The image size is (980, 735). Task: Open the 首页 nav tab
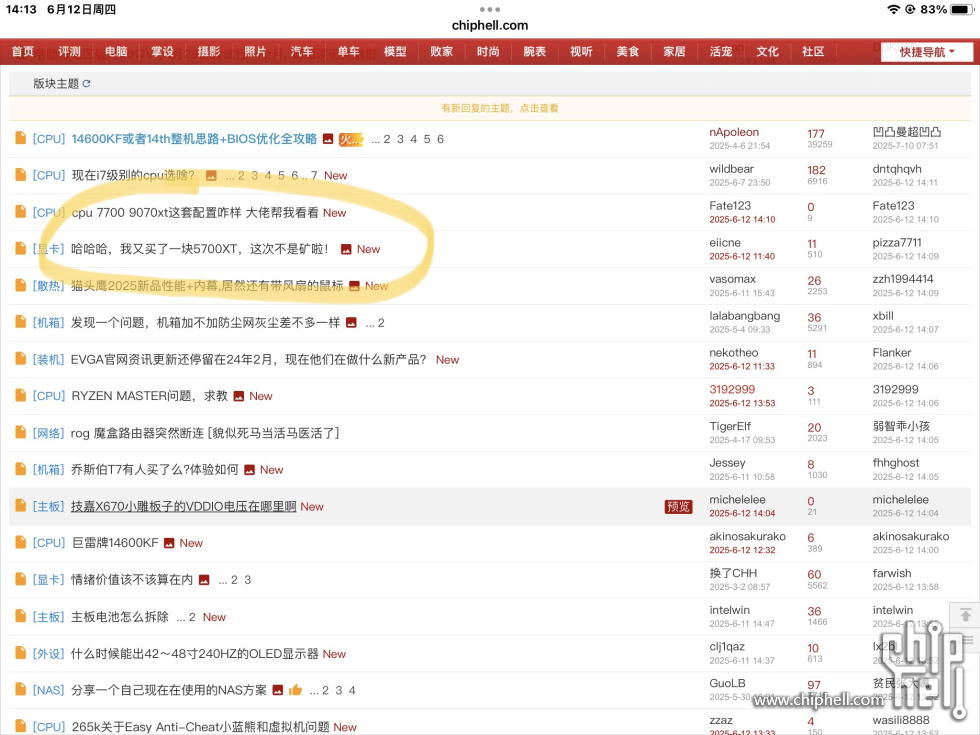(x=22, y=51)
